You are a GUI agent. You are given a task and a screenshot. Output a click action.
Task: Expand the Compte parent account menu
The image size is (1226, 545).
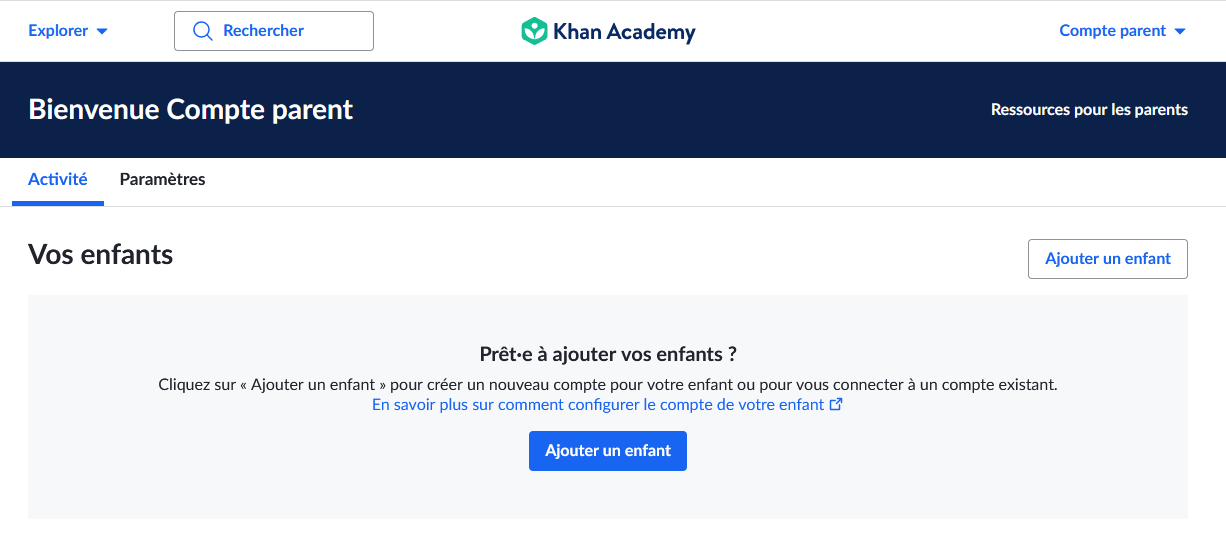point(1123,31)
